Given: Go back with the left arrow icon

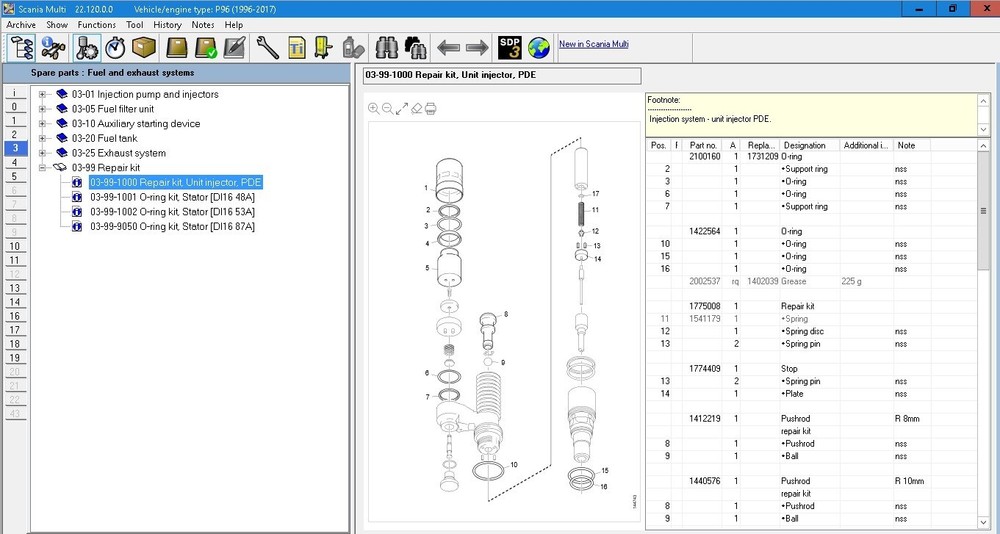Looking at the screenshot, I should coord(449,48).
